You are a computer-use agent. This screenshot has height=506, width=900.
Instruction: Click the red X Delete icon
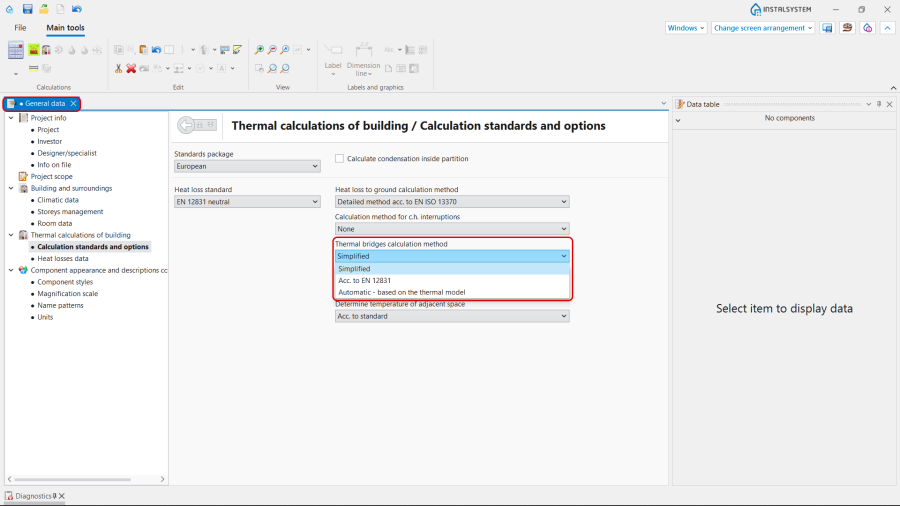[131, 68]
